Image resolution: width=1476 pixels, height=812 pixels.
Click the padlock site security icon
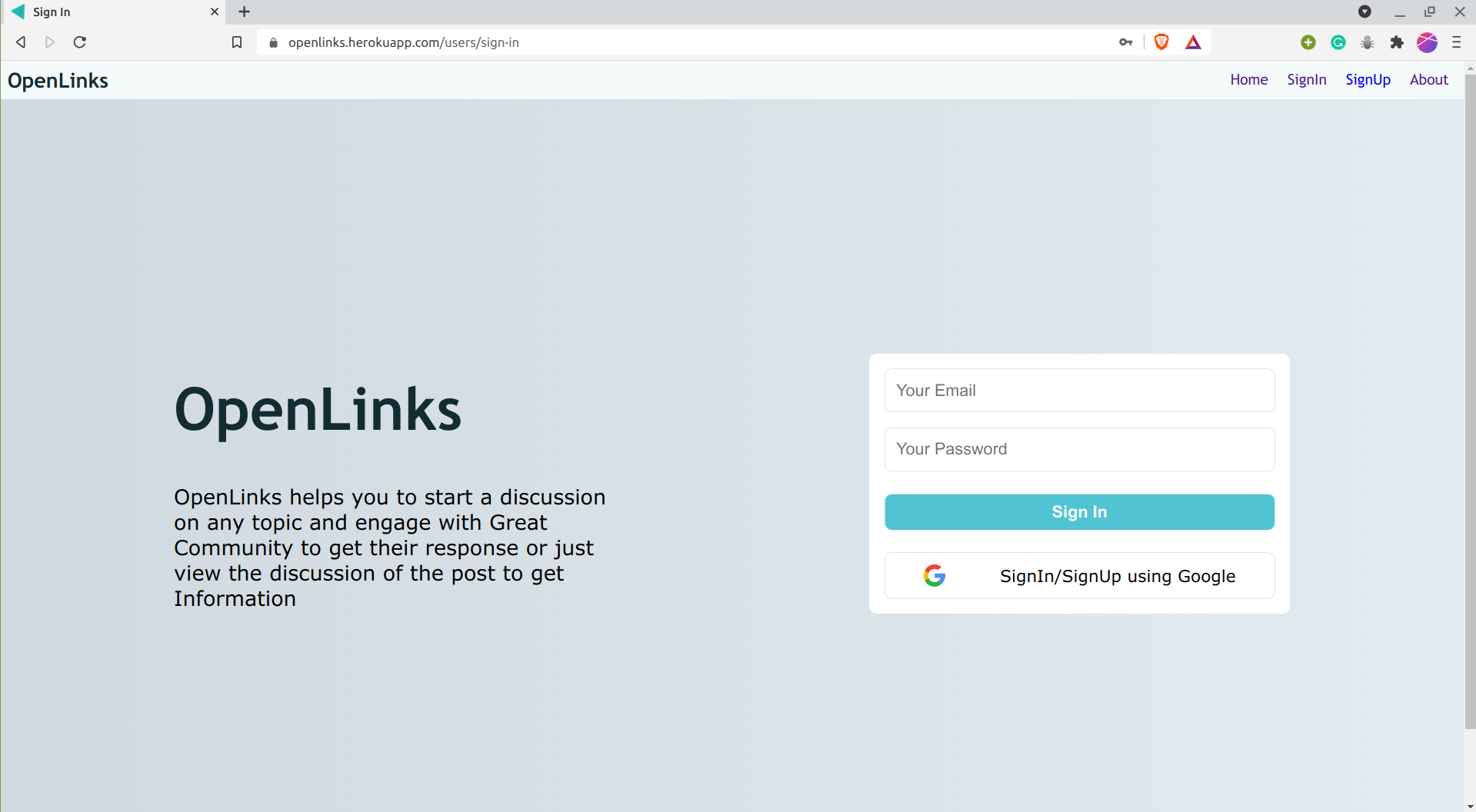click(x=273, y=42)
